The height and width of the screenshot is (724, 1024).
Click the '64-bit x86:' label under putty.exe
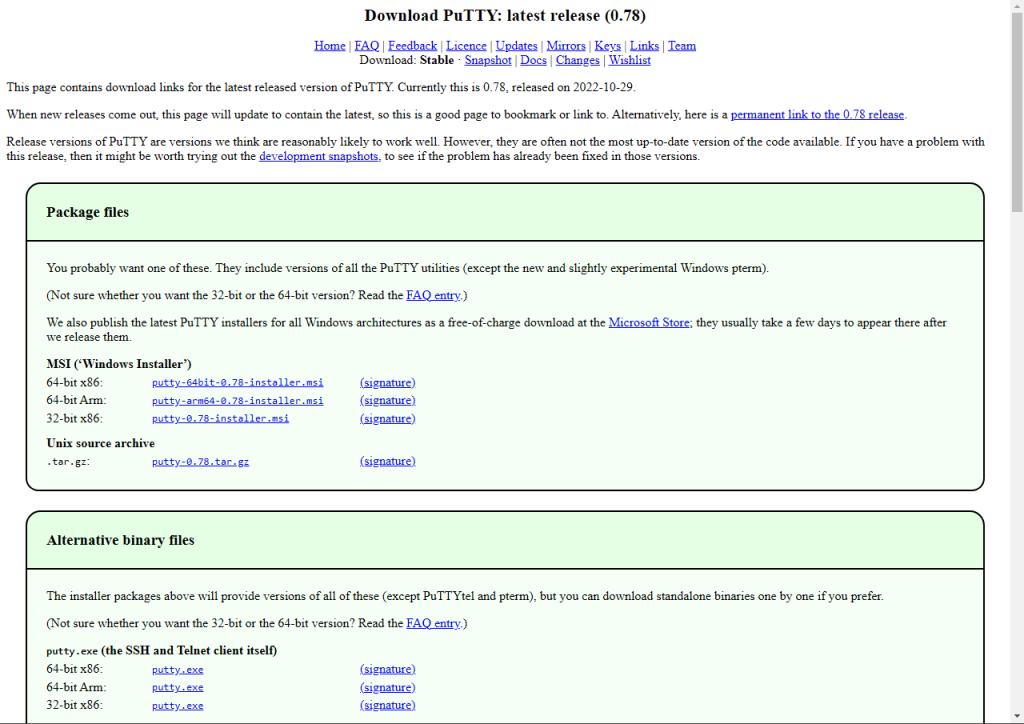click(74, 669)
